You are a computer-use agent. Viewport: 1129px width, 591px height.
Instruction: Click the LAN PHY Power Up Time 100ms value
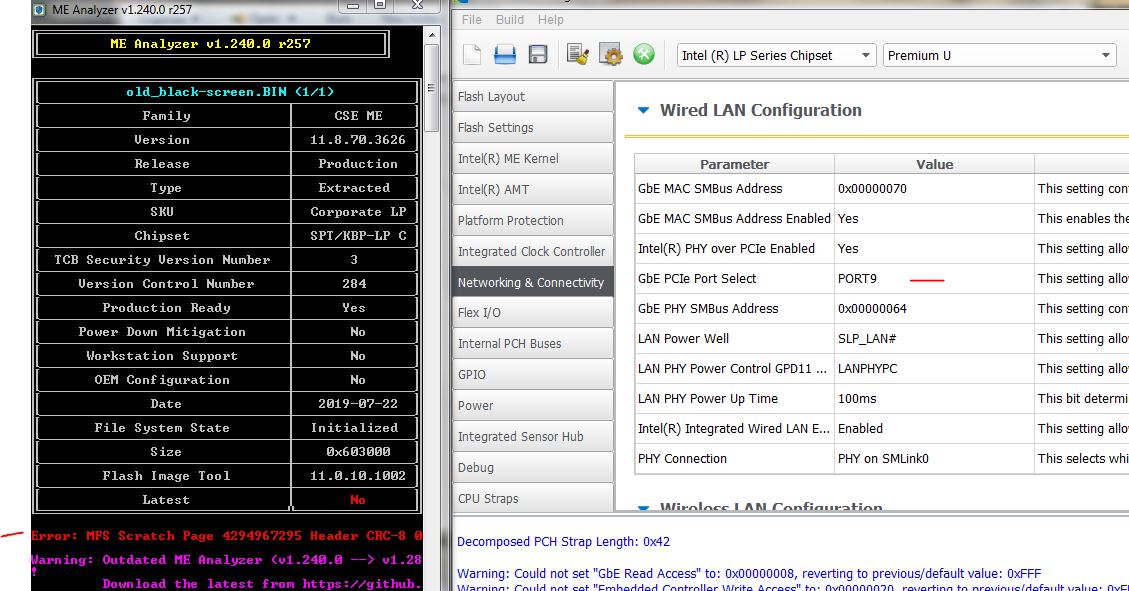(x=934, y=399)
